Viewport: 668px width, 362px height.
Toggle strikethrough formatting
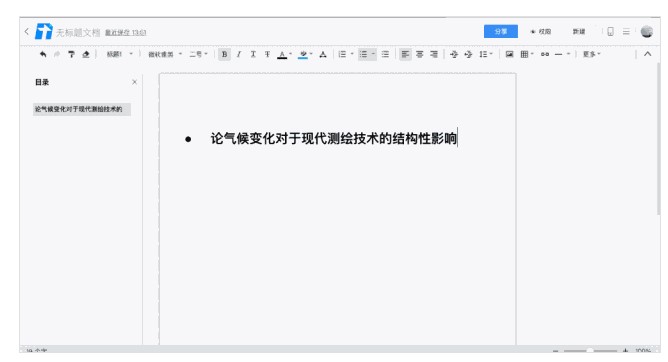267,54
